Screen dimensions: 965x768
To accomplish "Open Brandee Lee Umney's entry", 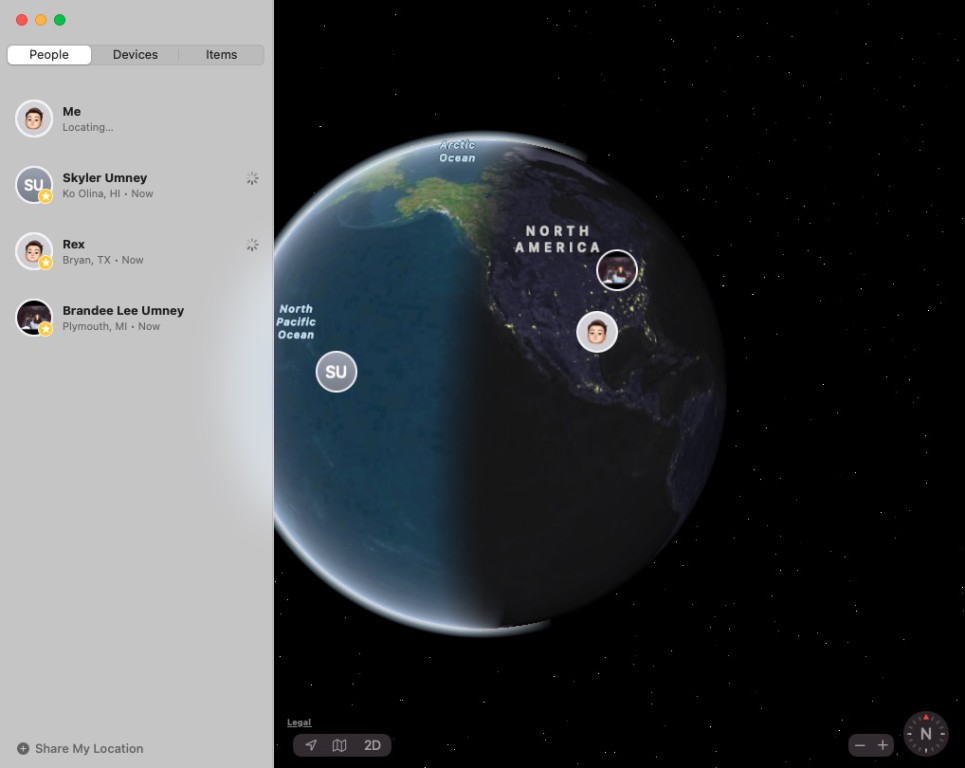I will (x=123, y=317).
